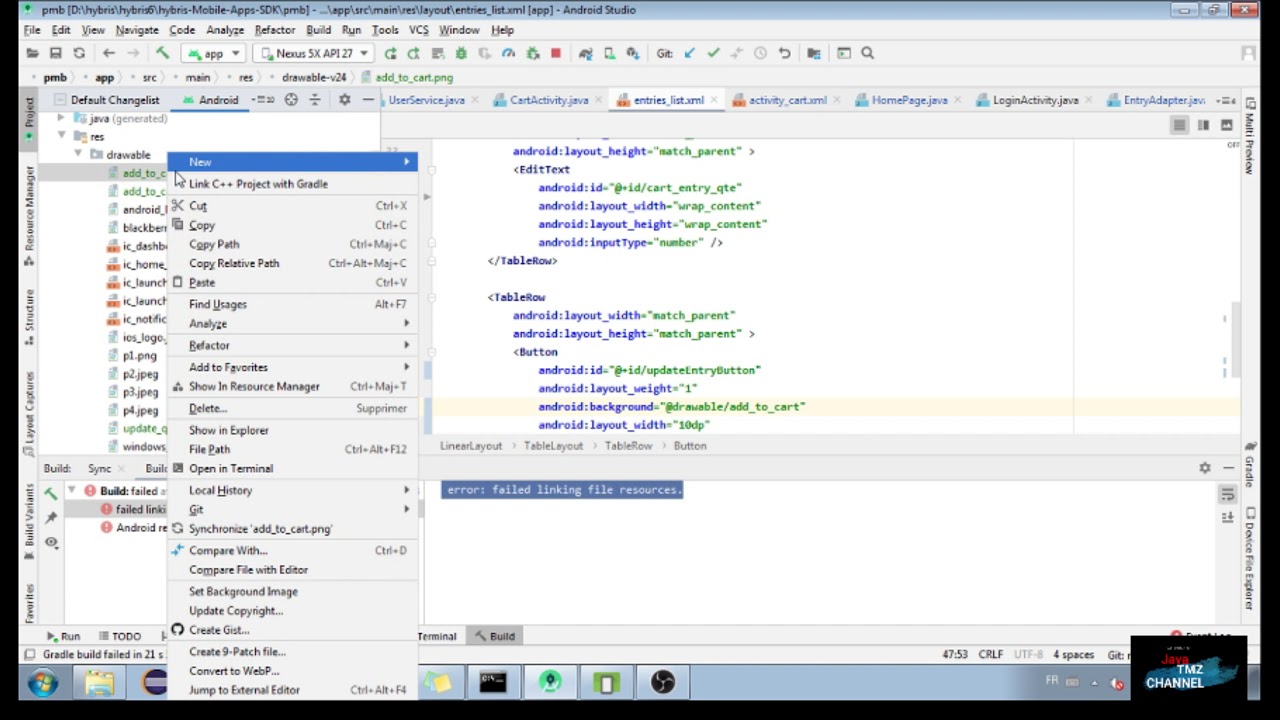Toggle tool window quick access button
Screen dimensions: 1280x720
point(30,655)
